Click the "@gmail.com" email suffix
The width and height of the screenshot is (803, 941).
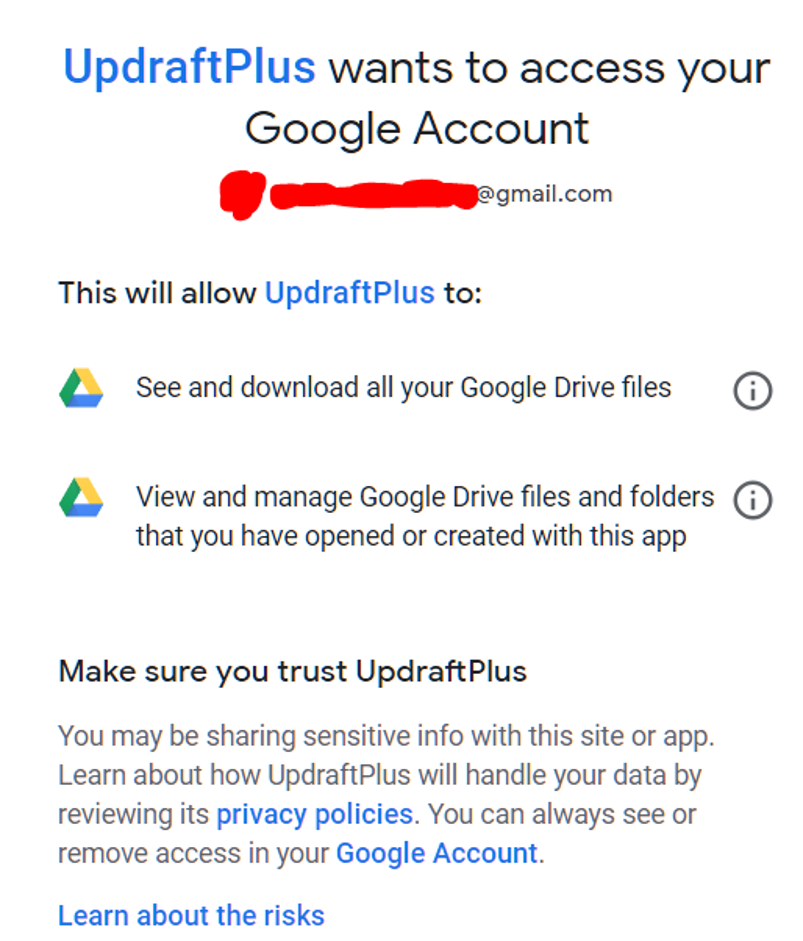coord(544,194)
